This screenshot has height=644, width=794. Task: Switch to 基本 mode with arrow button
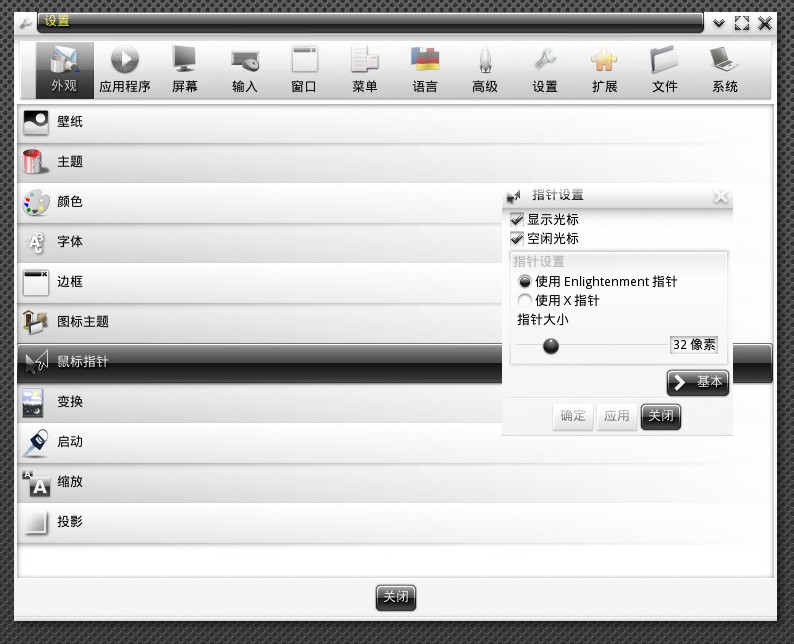coord(698,382)
